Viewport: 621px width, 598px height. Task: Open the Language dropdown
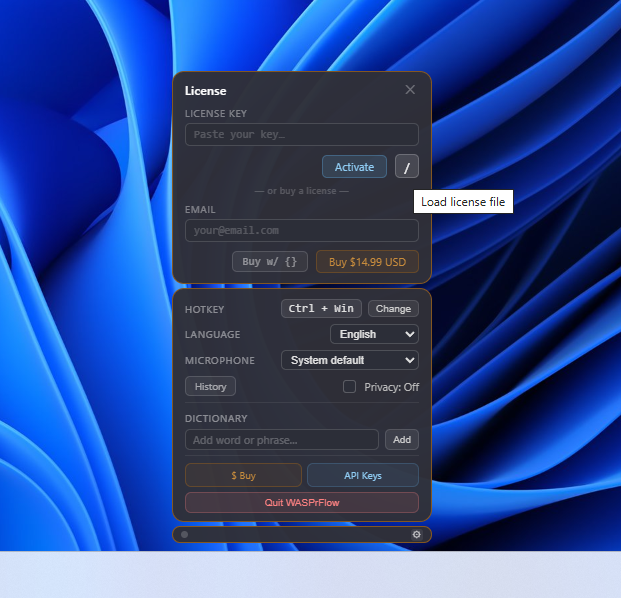[x=374, y=334]
